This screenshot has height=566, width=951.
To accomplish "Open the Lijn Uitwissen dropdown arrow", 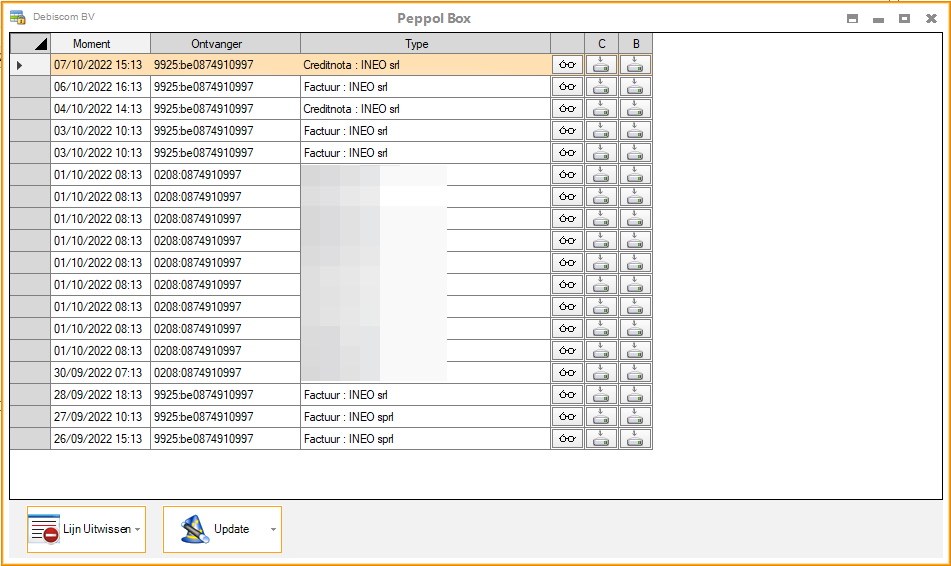I will (x=138, y=530).
